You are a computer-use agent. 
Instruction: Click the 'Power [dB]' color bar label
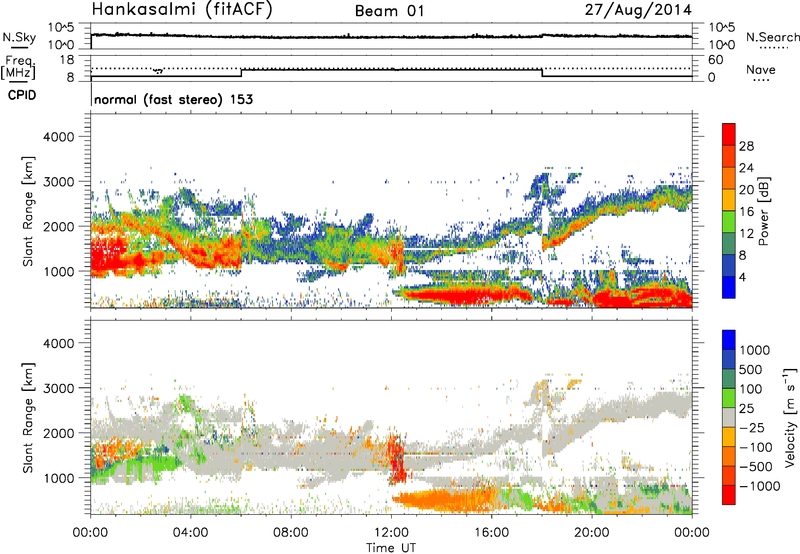tap(763, 211)
